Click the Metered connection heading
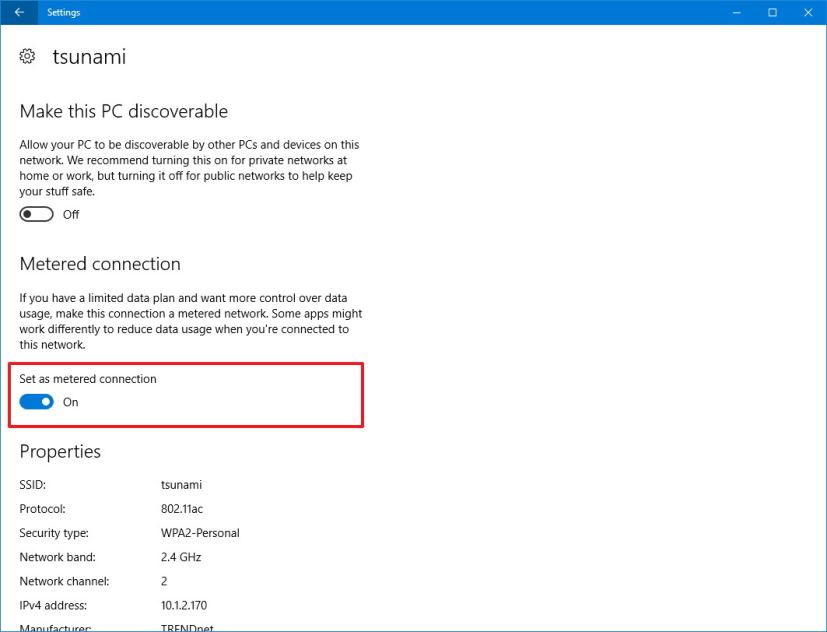 pyautogui.click(x=100, y=264)
